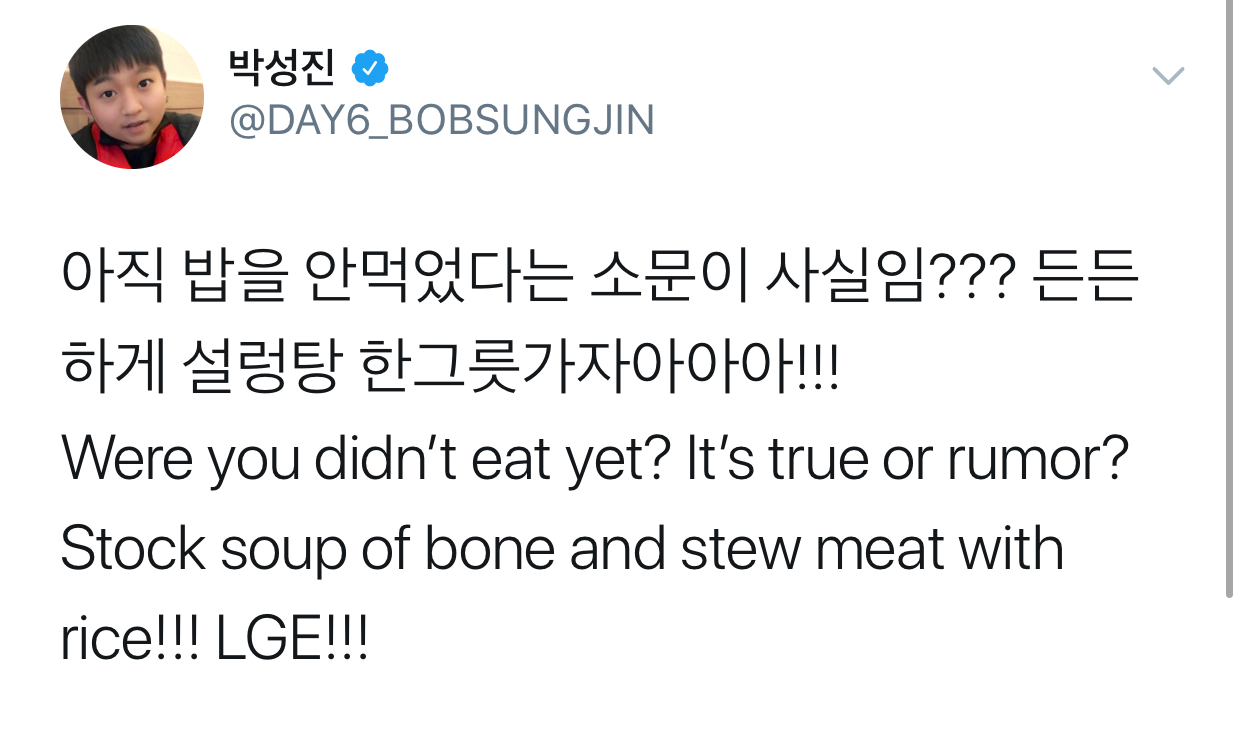
Task: Open the 박성진 profile picture
Action: point(132,97)
